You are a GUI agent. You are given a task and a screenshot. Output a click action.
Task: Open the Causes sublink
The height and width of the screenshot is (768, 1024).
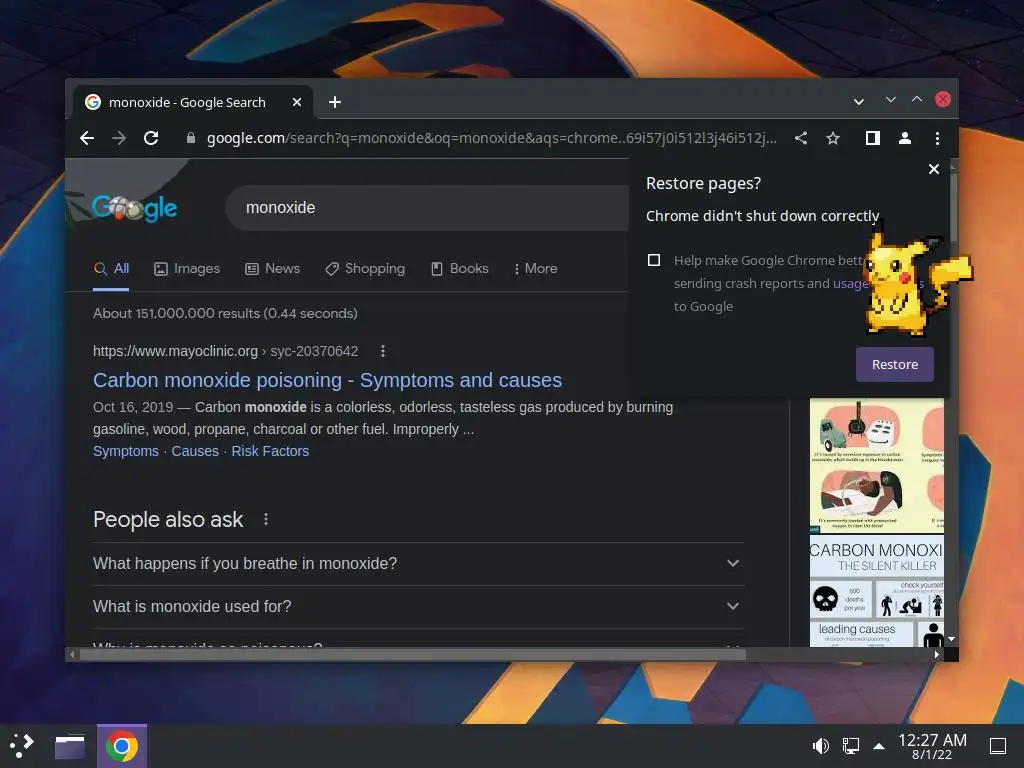pyautogui.click(x=195, y=451)
